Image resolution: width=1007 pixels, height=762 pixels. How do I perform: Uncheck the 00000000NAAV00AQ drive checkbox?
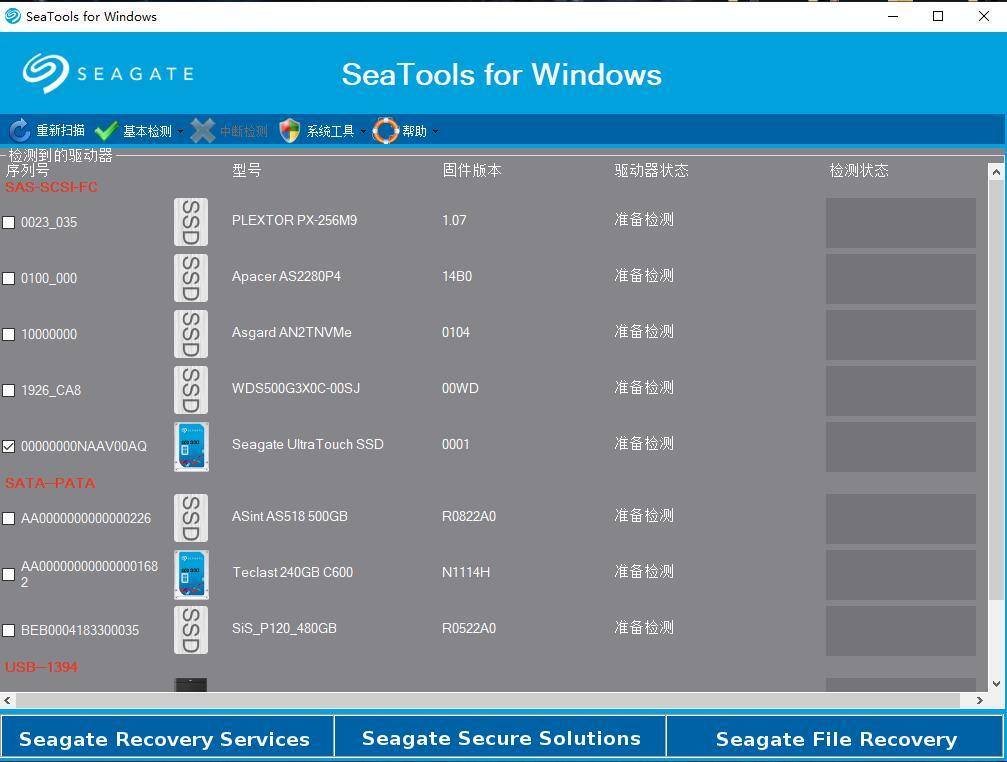(9, 446)
